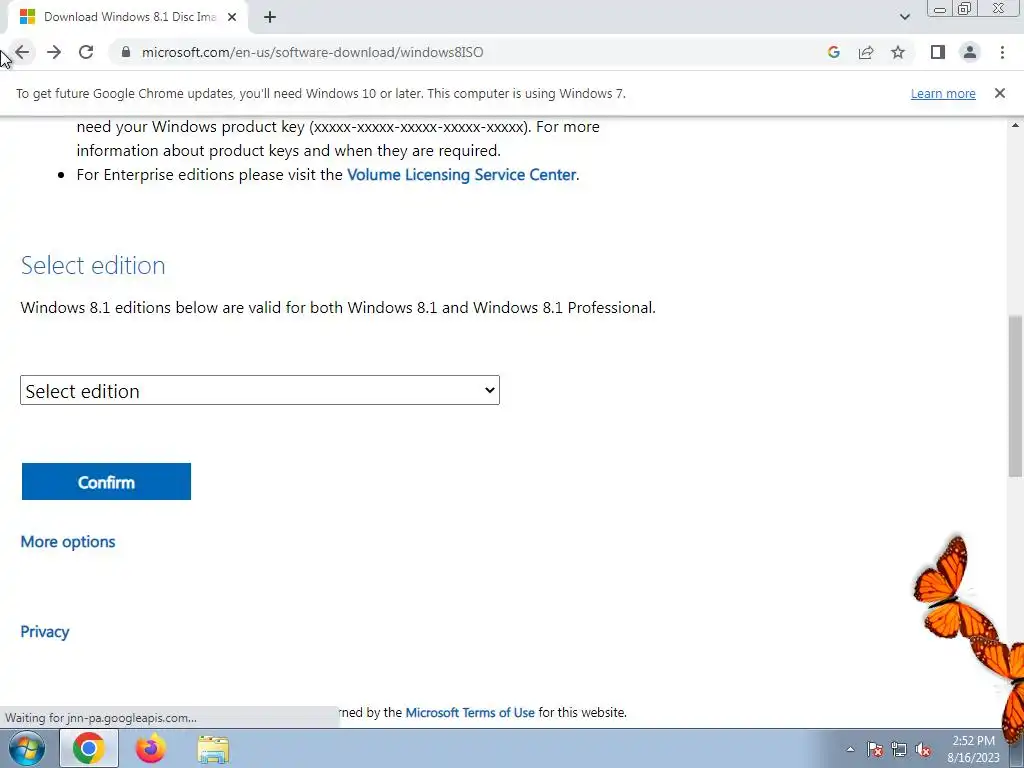Click the address bar URL
The width and height of the screenshot is (1024, 768).
pyautogui.click(x=312, y=52)
